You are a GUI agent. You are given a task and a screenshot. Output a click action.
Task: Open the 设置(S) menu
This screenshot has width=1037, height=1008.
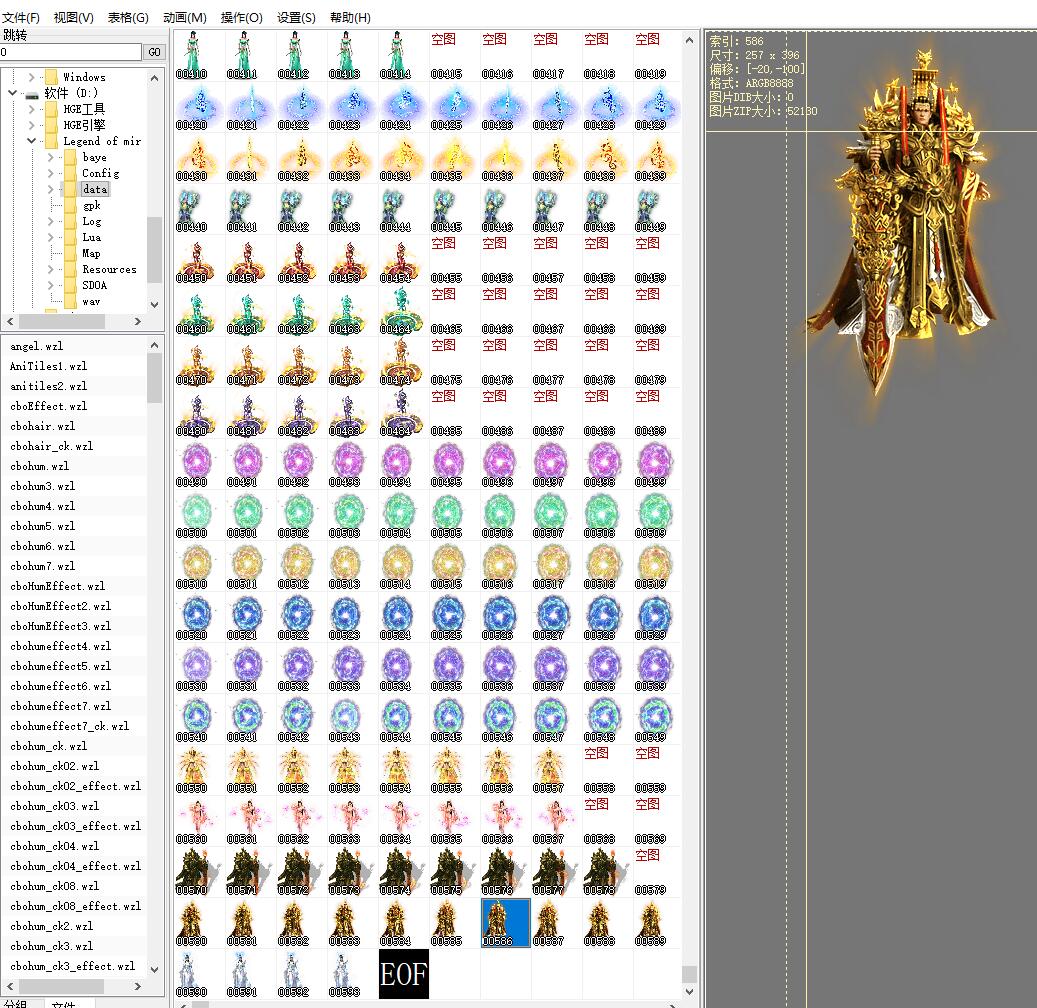tap(296, 17)
